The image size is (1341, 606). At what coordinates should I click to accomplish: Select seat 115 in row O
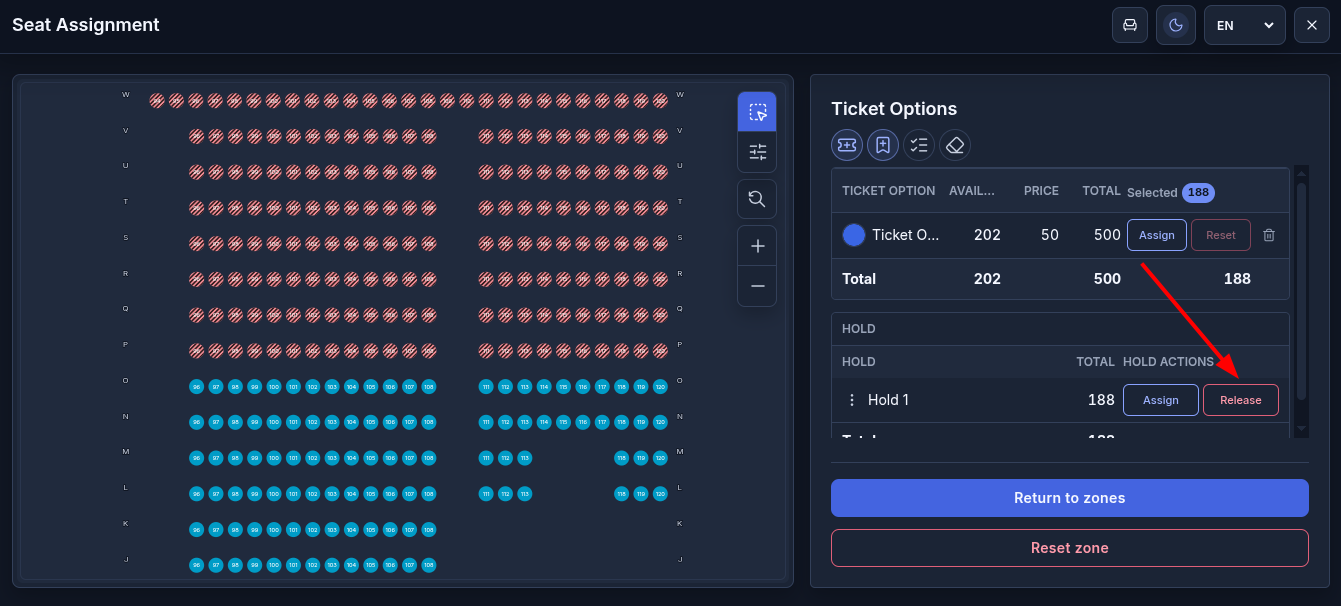pyautogui.click(x=563, y=386)
